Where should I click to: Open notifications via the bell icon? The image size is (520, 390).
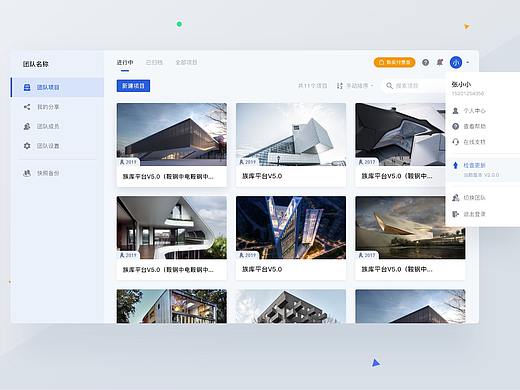click(x=440, y=62)
